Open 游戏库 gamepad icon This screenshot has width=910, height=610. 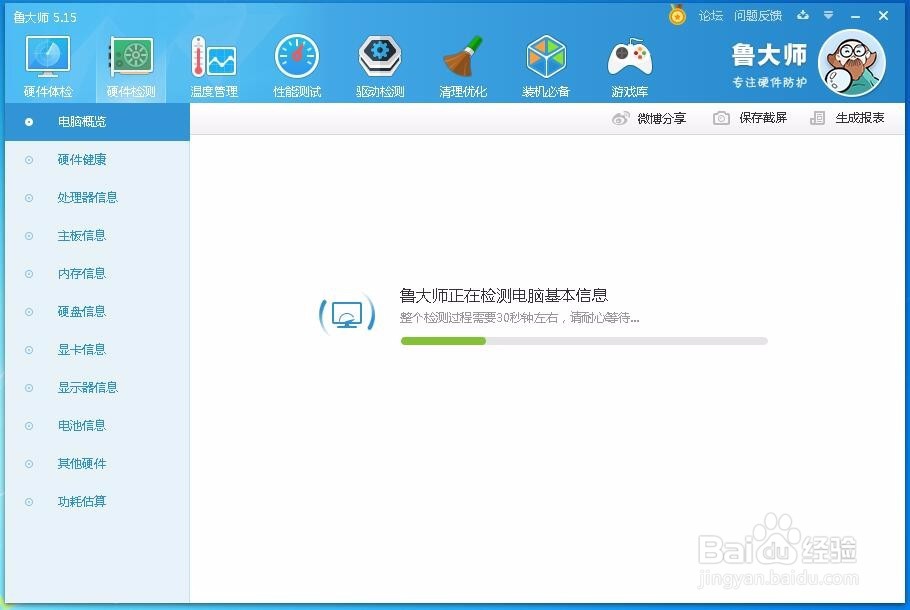coord(630,57)
